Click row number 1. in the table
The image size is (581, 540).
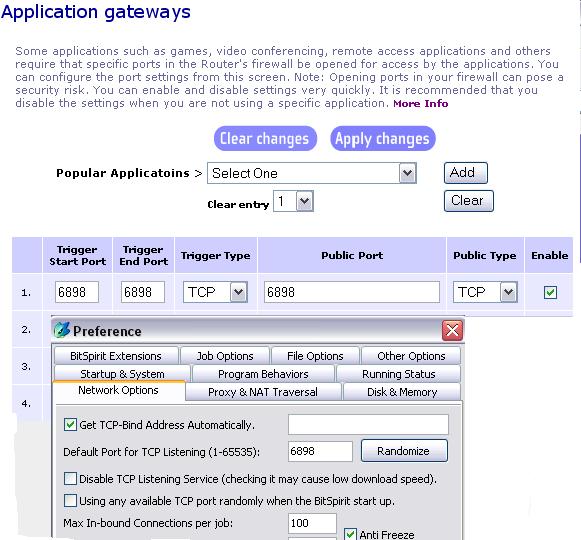point(26,293)
